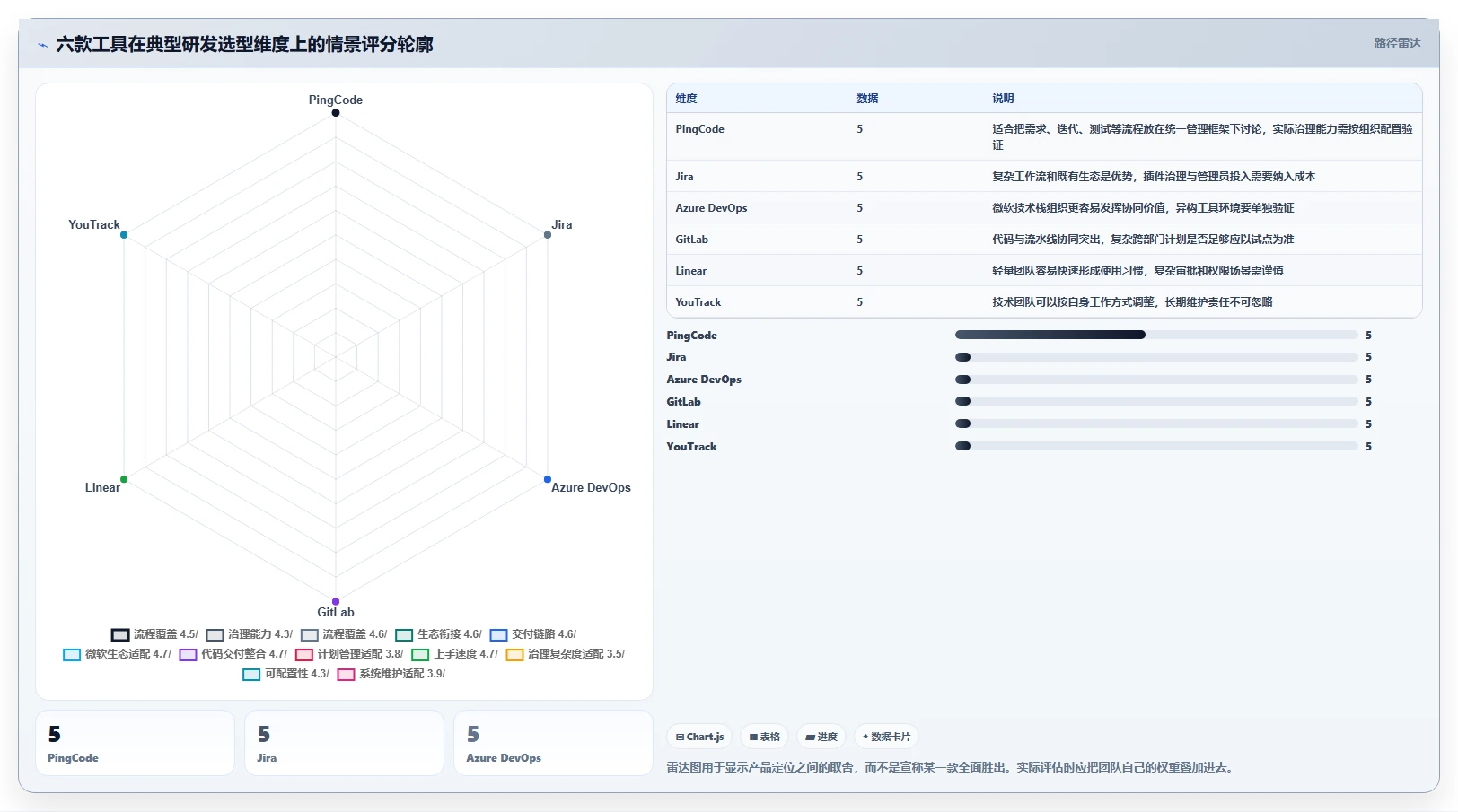Select the Jira row in the table
This screenshot has width=1458, height=812.
[1044, 177]
